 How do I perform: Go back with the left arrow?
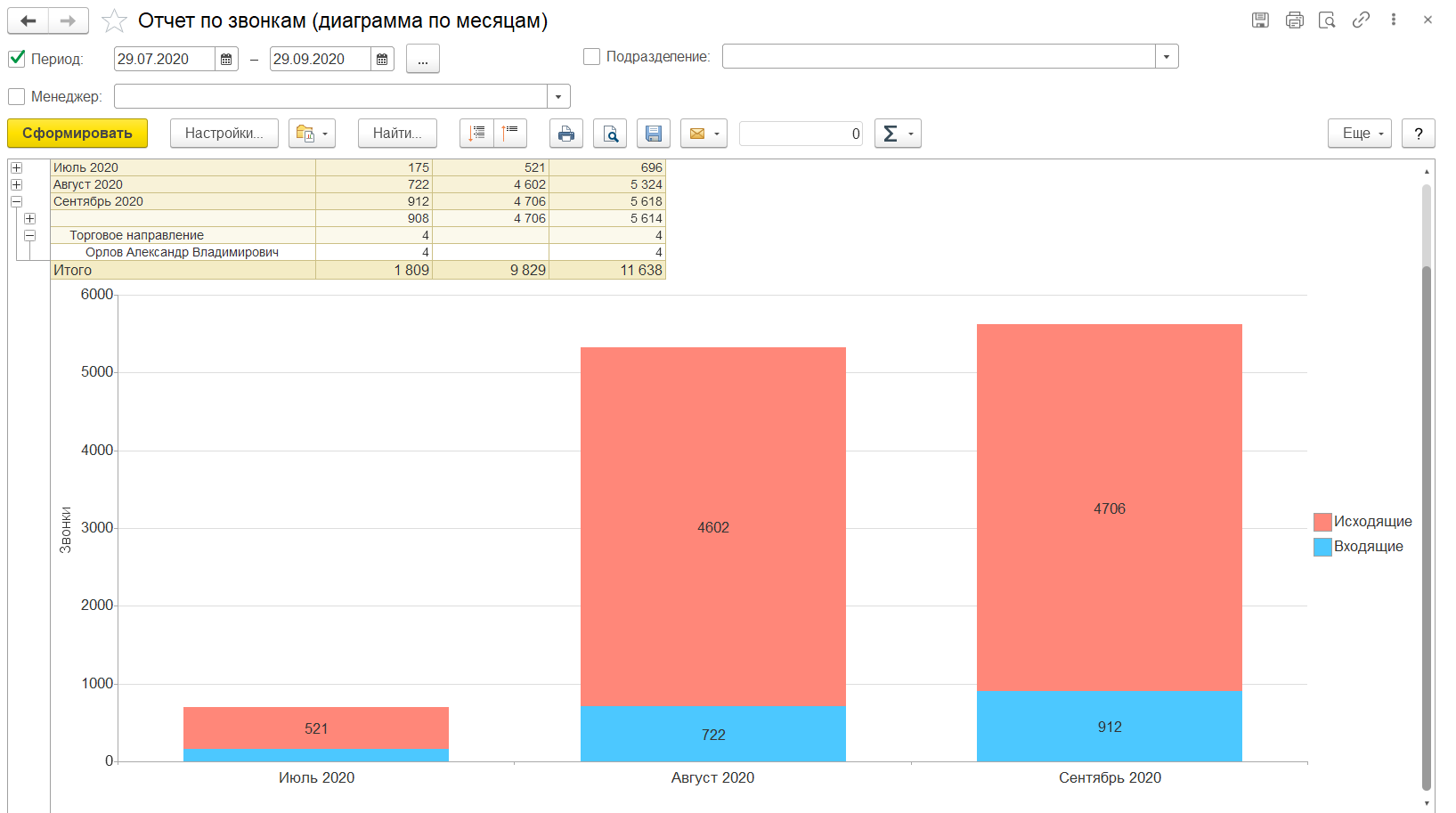(28, 20)
